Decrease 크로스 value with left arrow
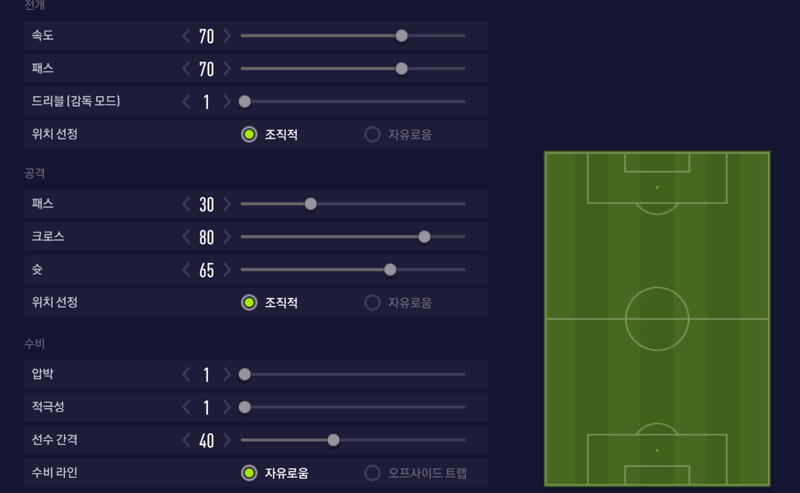 tap(186, 237)
